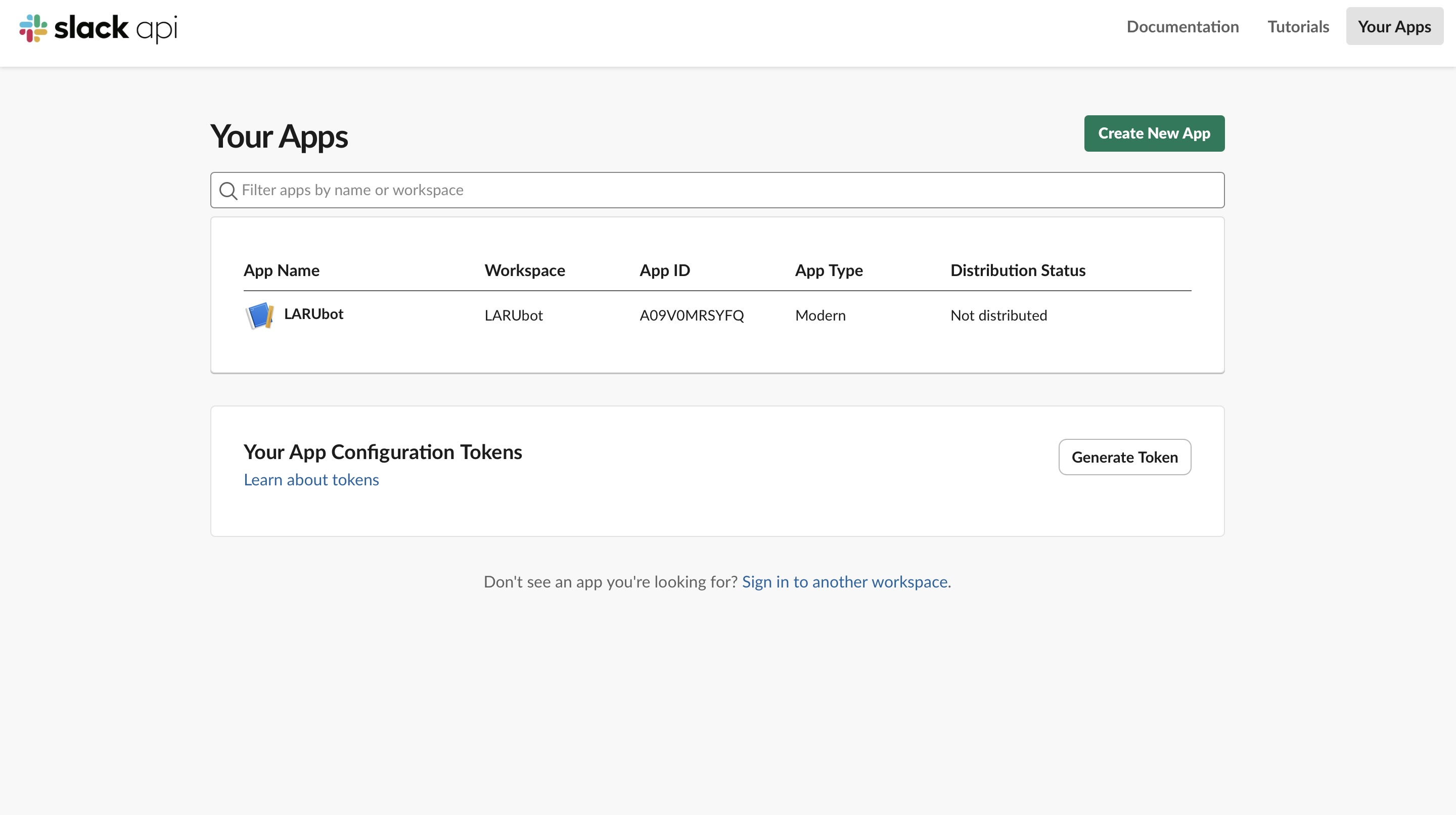Screen dimensions: 1456x815
Task: Click the Workspace column header
Action: point(525,270)
